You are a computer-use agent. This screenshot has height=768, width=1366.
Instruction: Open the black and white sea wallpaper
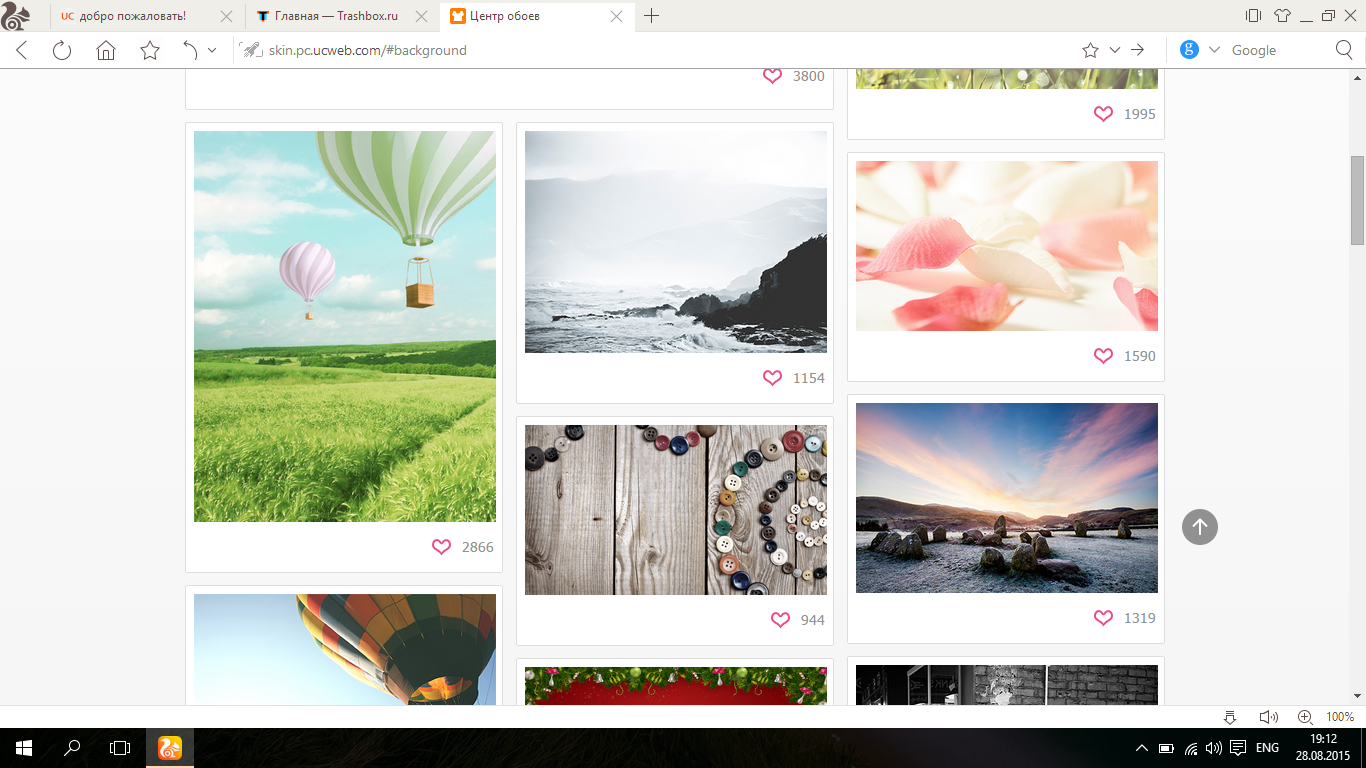point(676,242)
